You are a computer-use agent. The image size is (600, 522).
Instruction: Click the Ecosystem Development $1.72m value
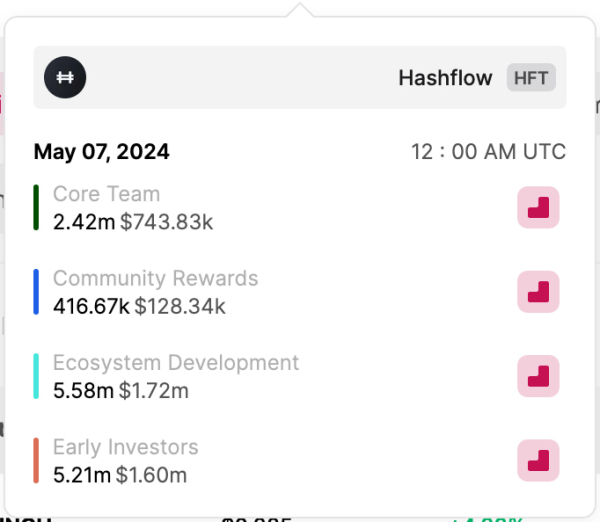coord(153,390)
